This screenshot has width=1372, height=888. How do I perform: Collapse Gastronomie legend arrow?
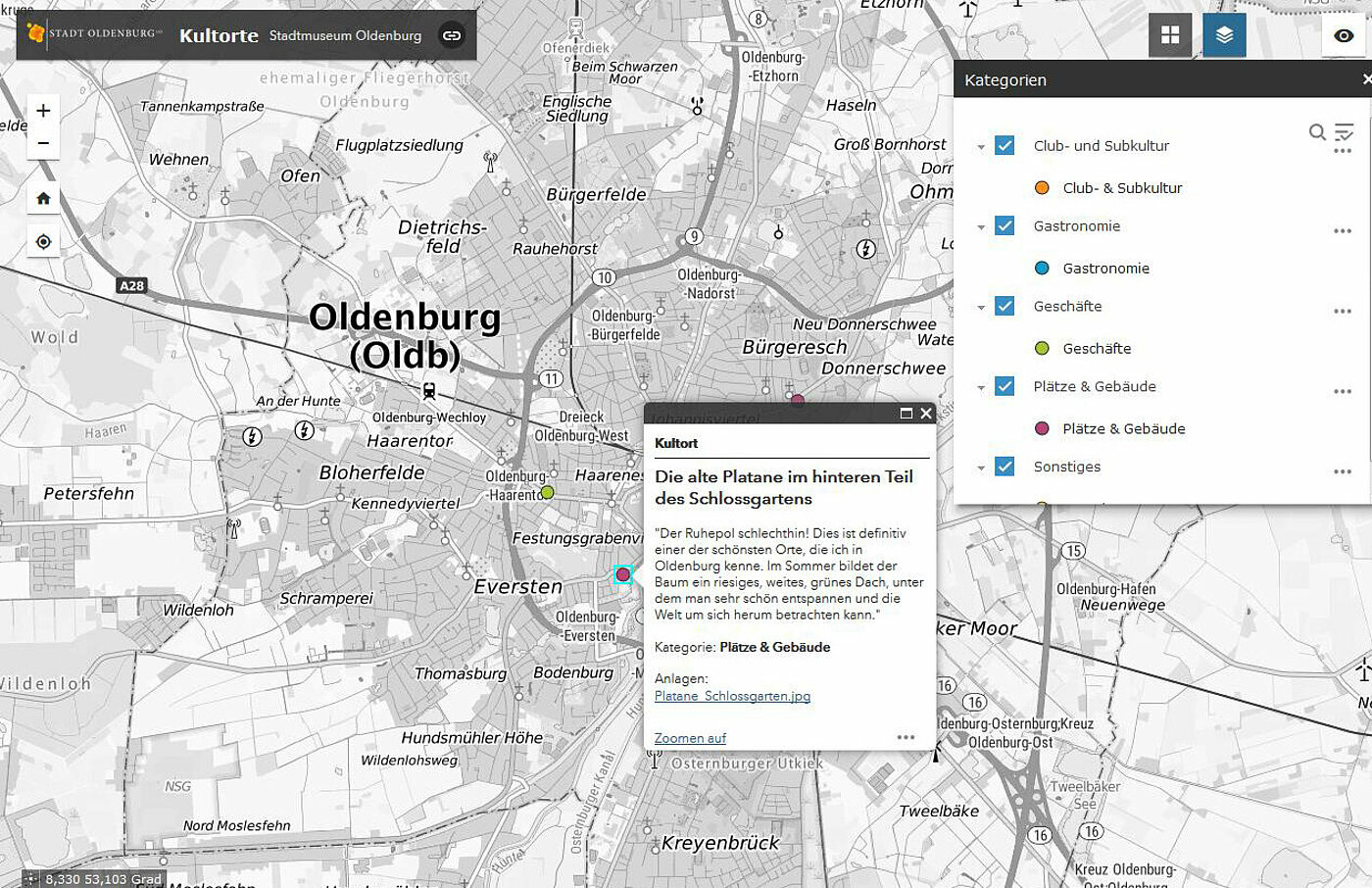[x=980, y=227]
